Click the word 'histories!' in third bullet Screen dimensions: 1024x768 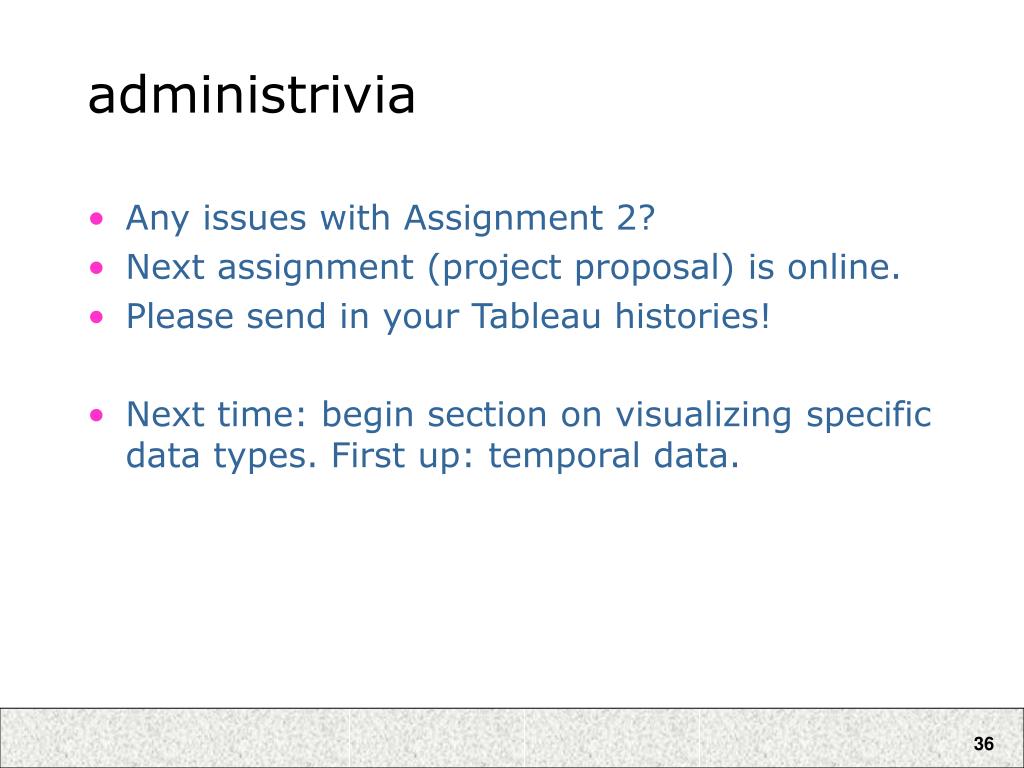click(693, 316)
